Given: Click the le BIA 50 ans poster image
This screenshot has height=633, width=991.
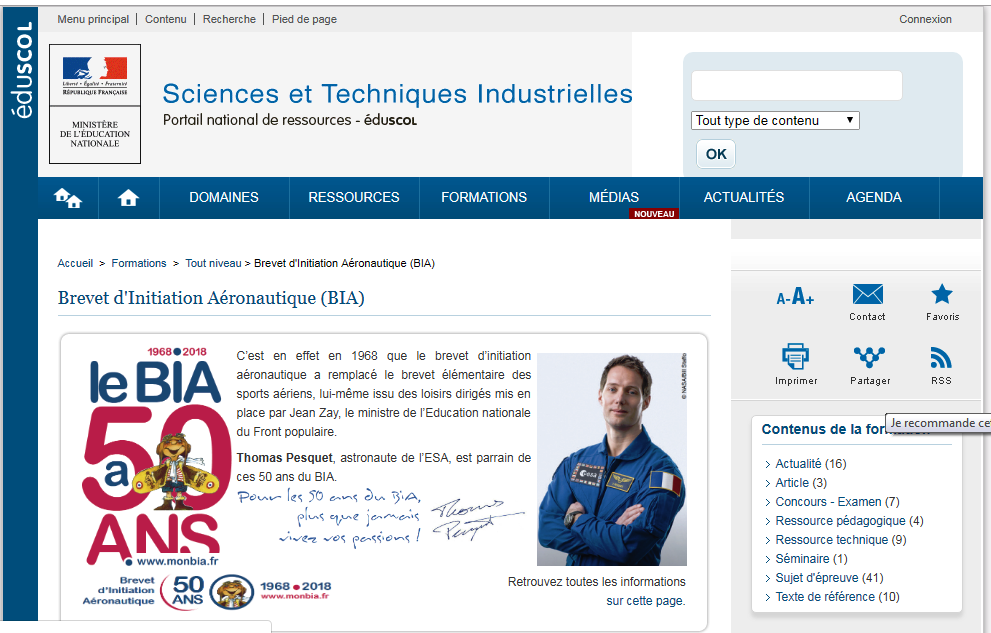Looking at the screenshot, I should [x=155, y=456].
